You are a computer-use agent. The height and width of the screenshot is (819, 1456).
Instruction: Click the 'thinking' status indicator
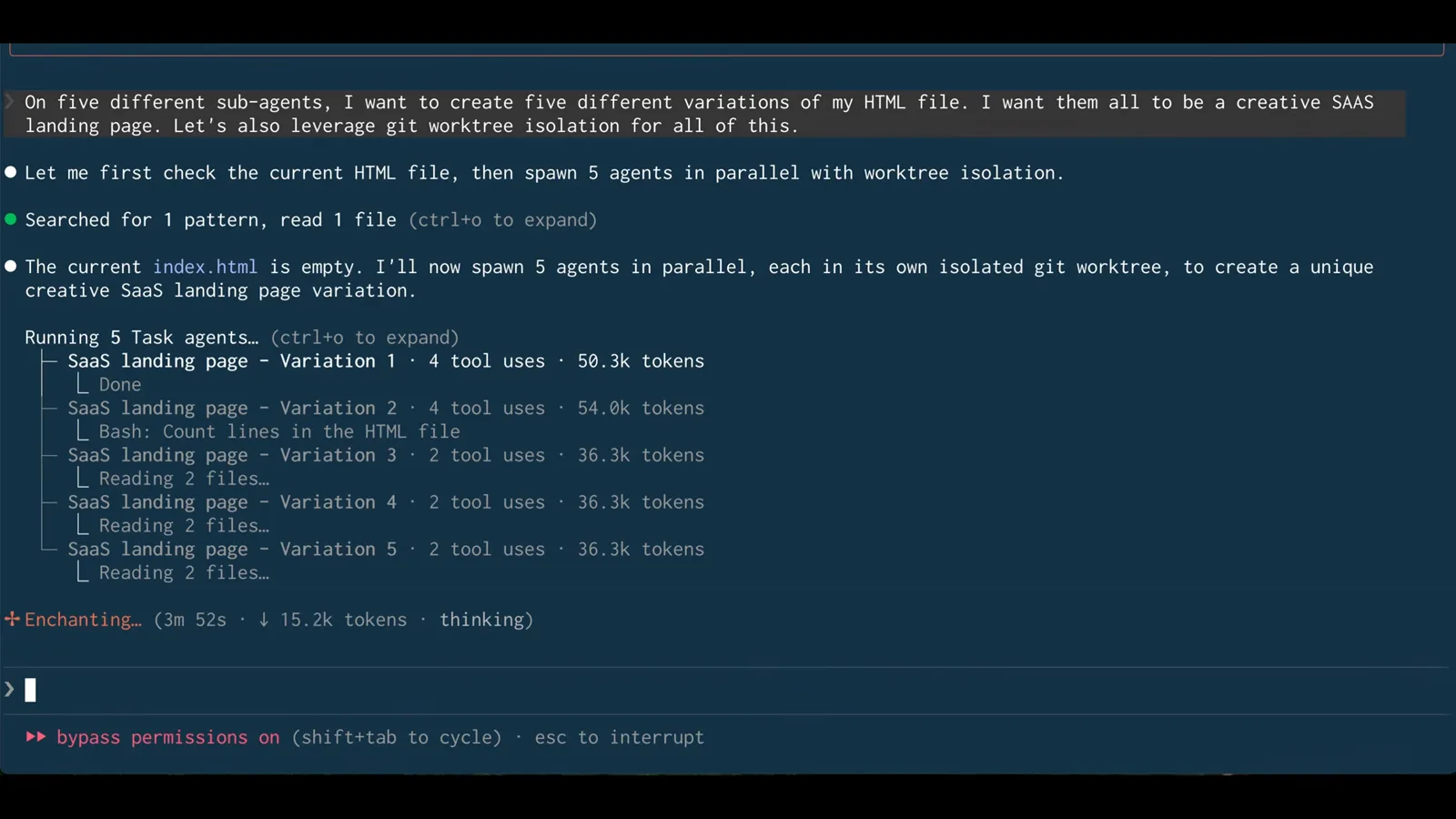[482, 620]
